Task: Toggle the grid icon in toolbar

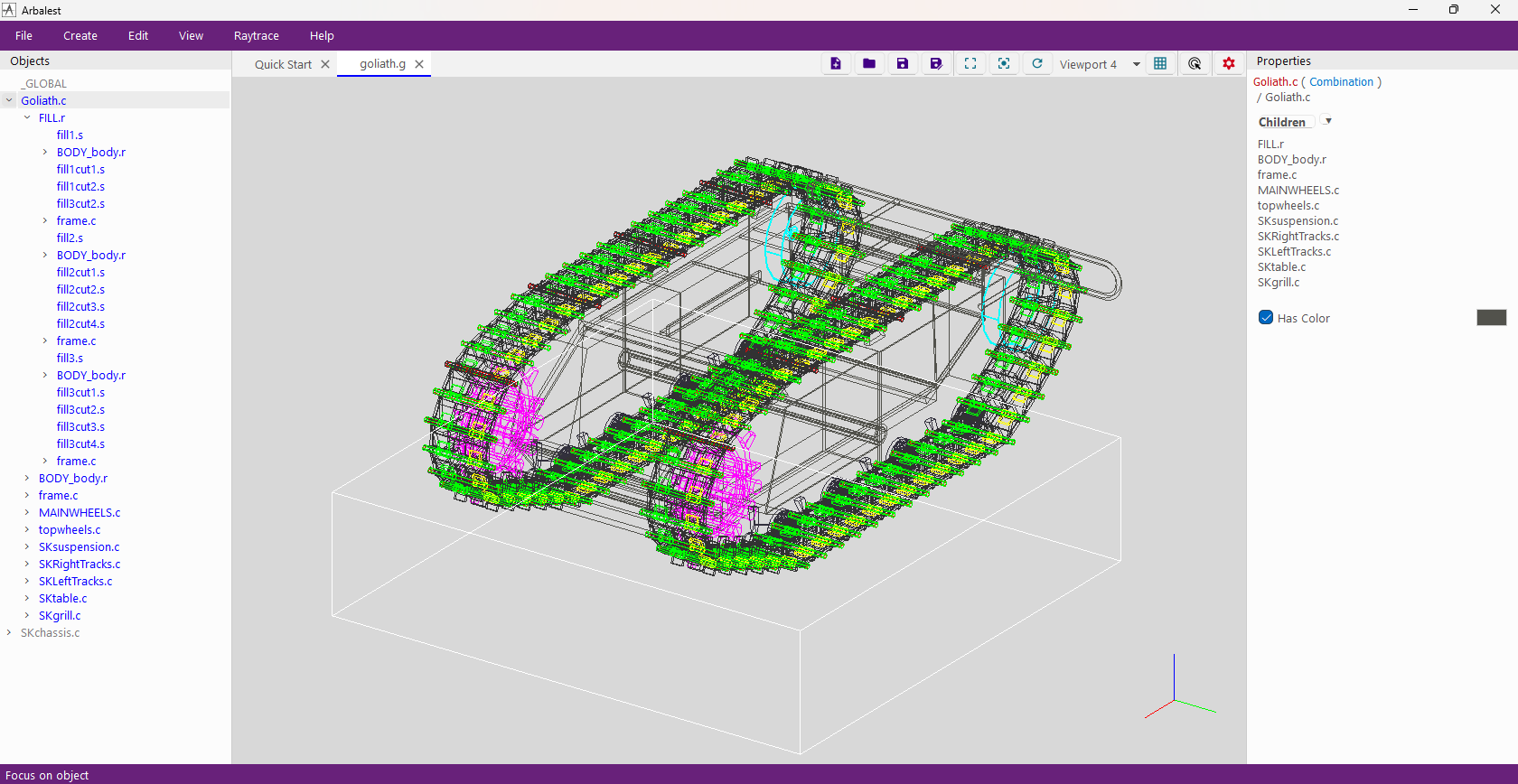Action: pyautogui.click(x=1160, y=64)
